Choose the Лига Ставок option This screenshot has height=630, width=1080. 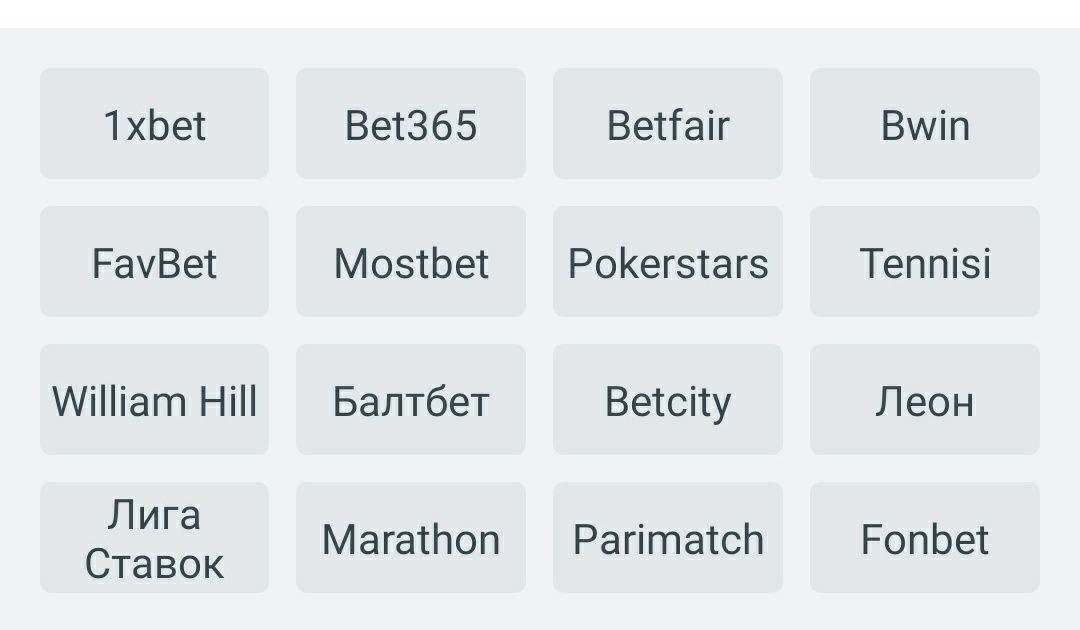tap(154, 538)
